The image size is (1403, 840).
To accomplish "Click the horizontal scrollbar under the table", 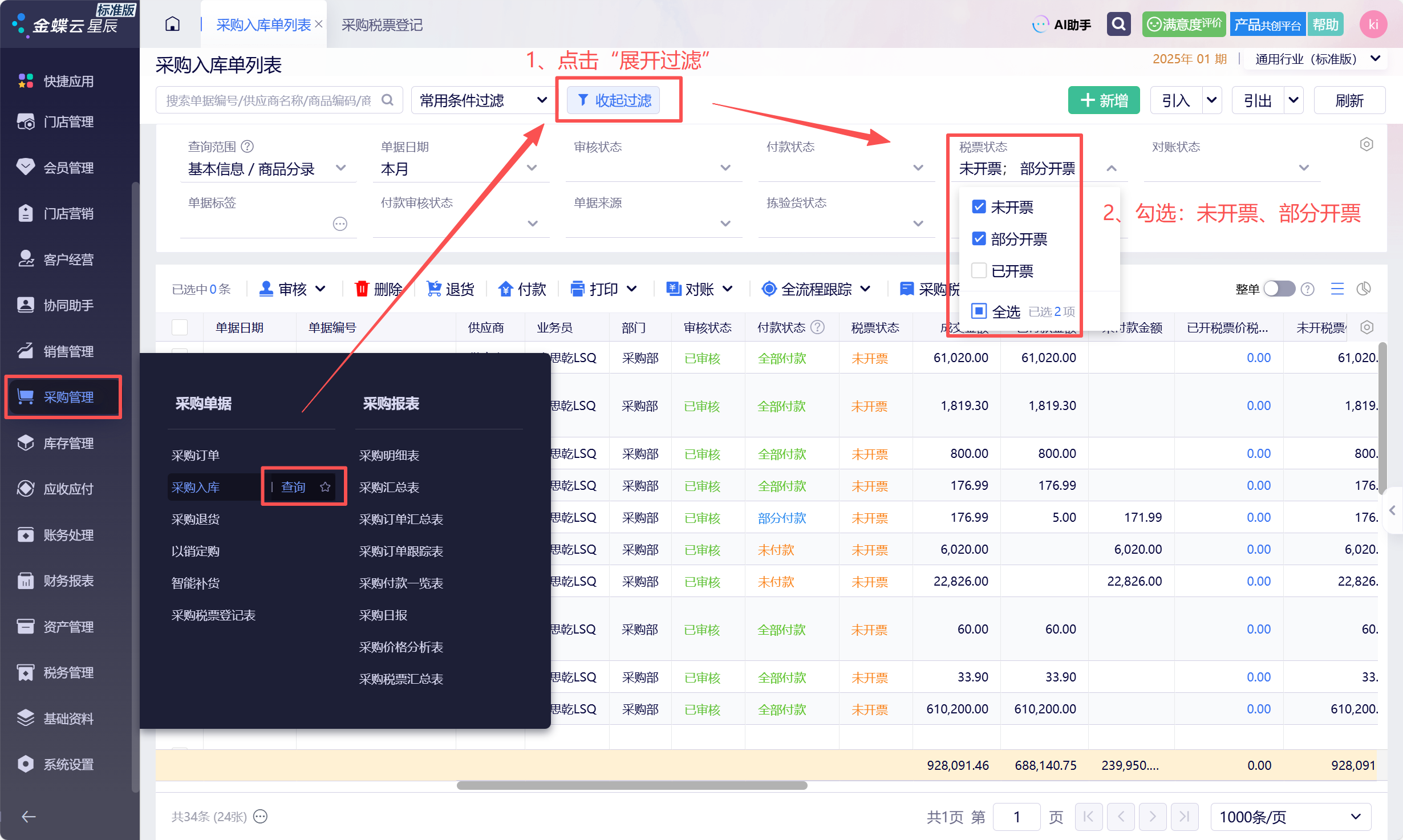I will point(631,785).
